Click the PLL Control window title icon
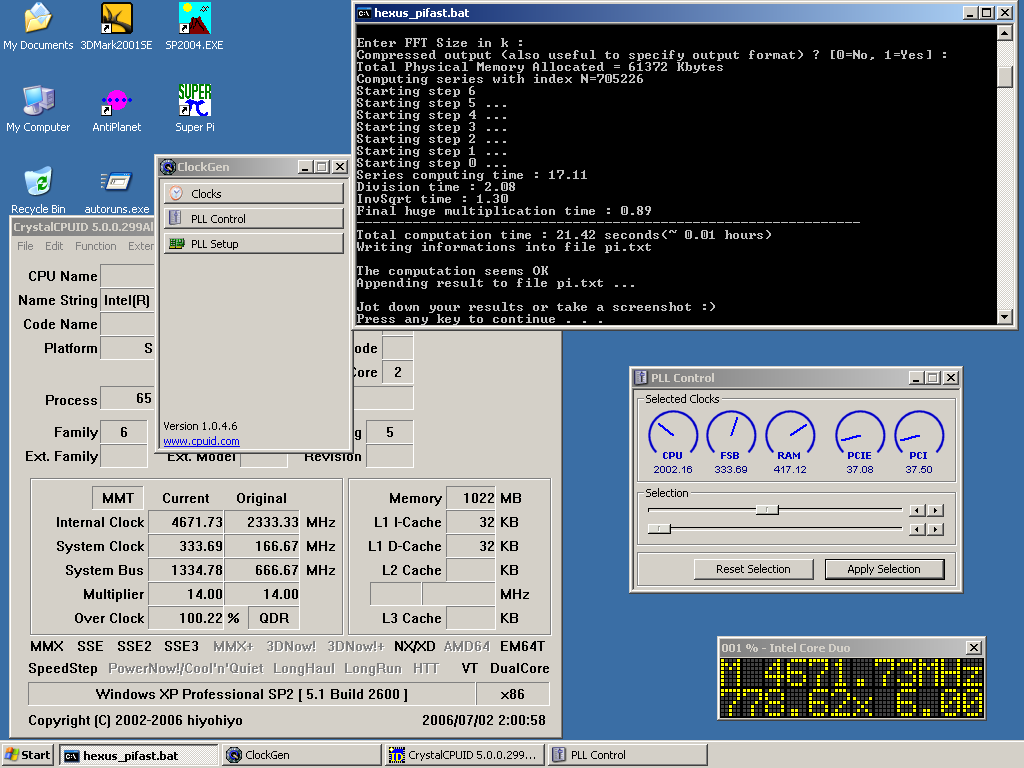Screen dimensions: 1024x768 tap(642, 377)
